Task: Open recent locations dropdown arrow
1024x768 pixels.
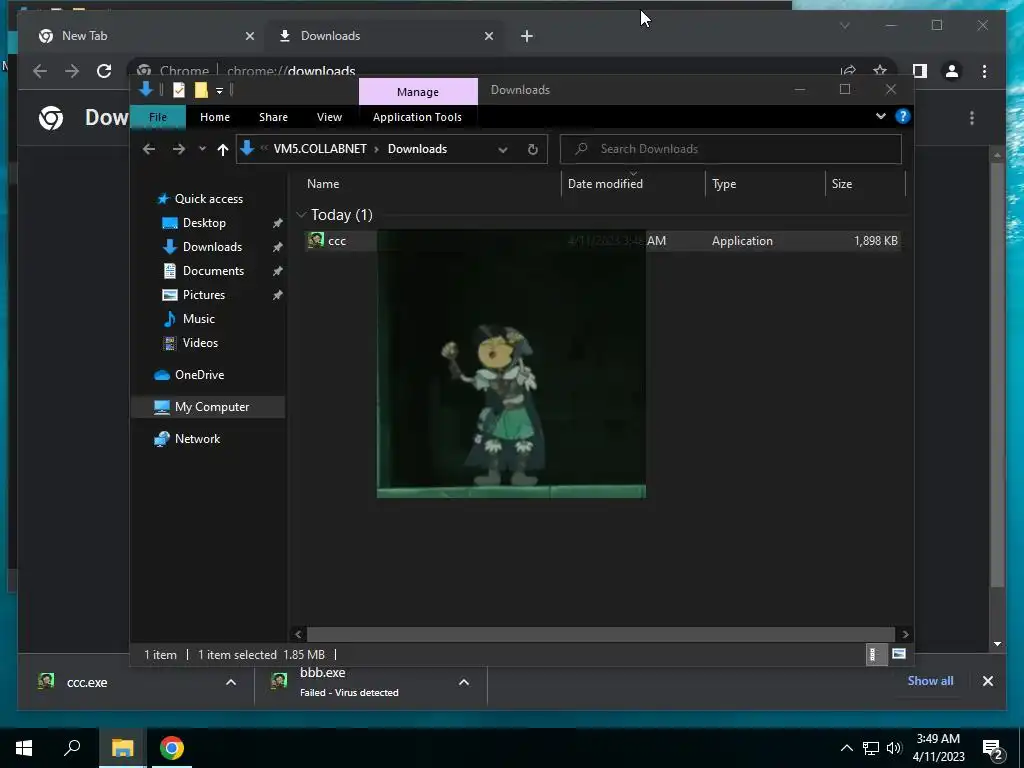Action: 202,149
